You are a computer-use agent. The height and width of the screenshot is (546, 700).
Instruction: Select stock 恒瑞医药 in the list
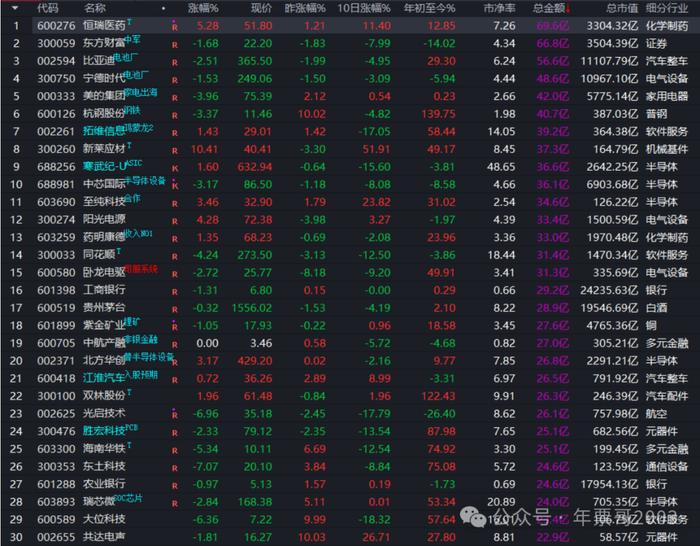click(104, 25)
